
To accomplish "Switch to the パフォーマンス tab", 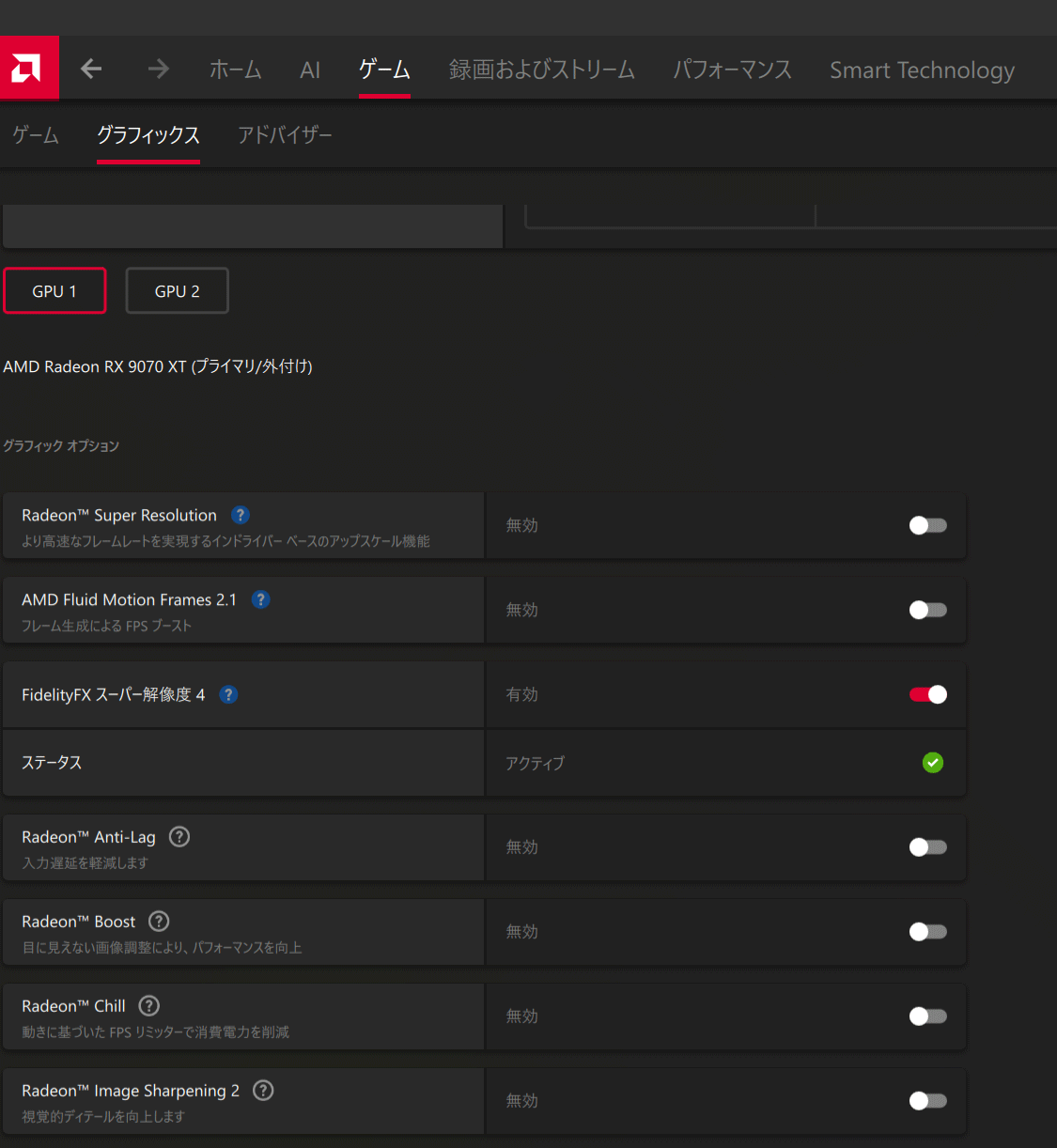I will coord(732,70).
